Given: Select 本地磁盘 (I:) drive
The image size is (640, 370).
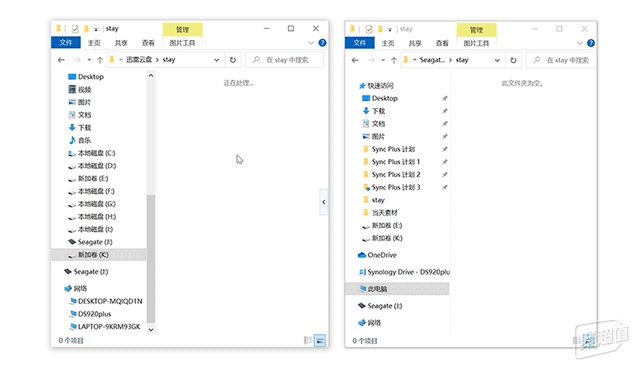Looking at the screenshot, I should point(91,229).
